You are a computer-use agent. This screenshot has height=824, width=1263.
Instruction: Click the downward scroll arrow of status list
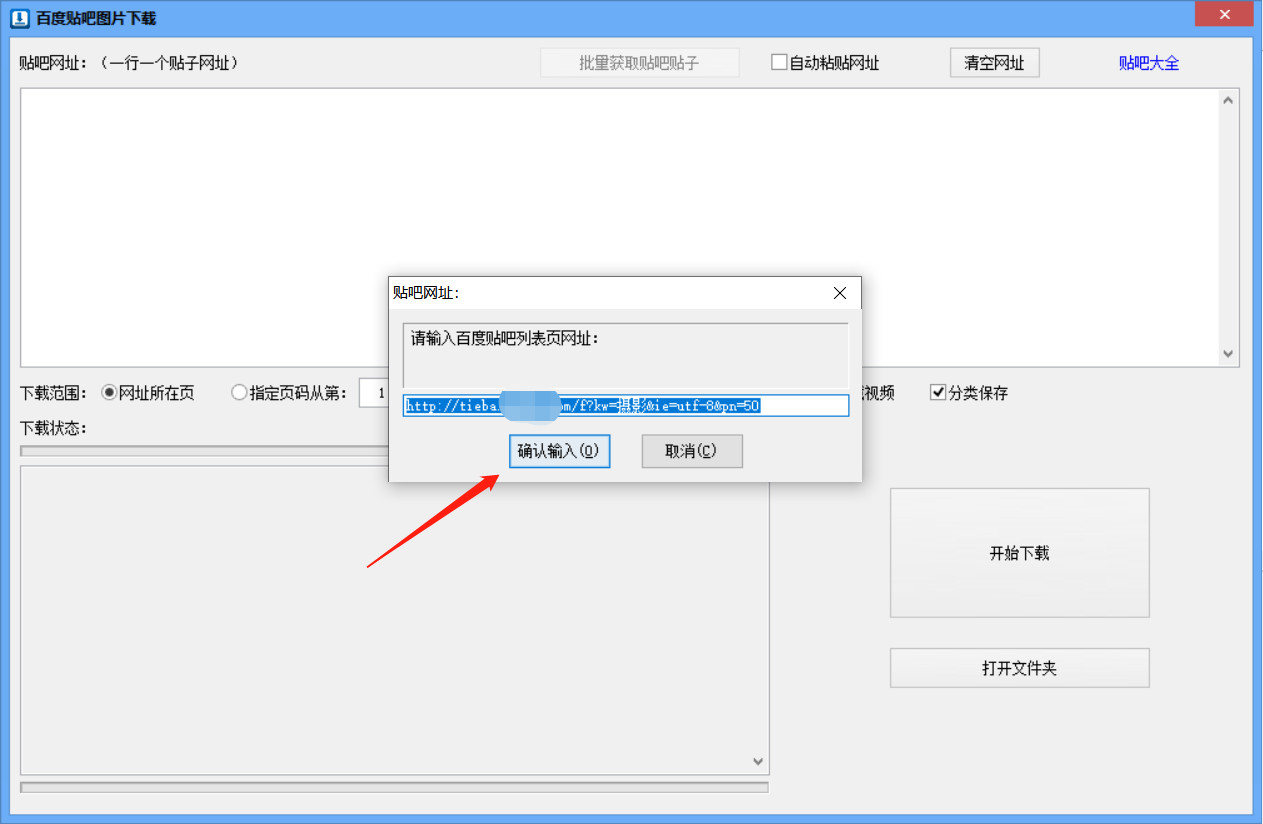757,761
